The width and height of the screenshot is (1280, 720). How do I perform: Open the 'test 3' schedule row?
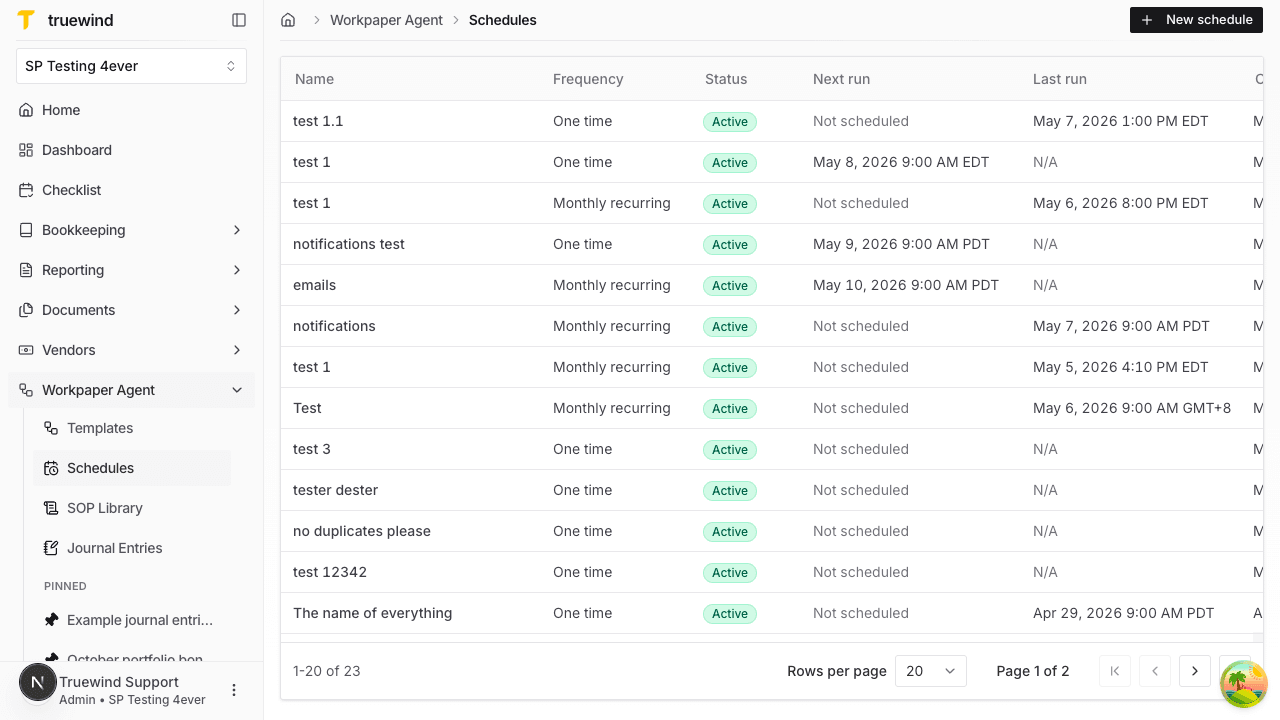(x=772, y=449)
